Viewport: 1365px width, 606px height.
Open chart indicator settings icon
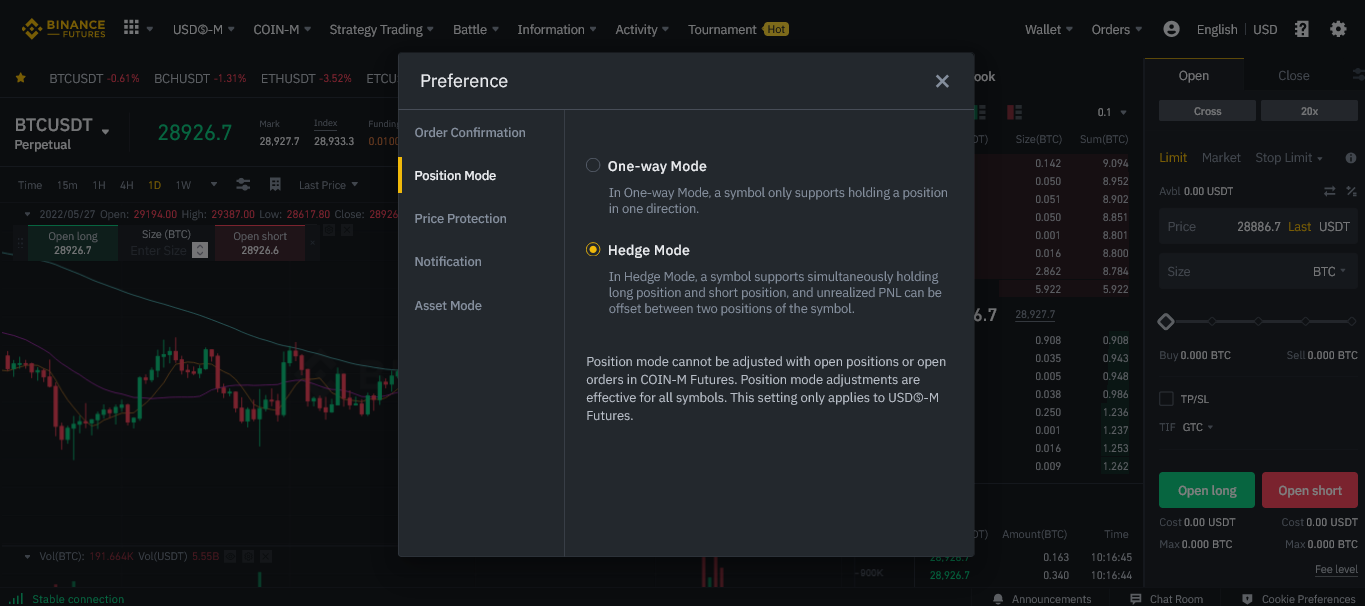click(243, 185)
